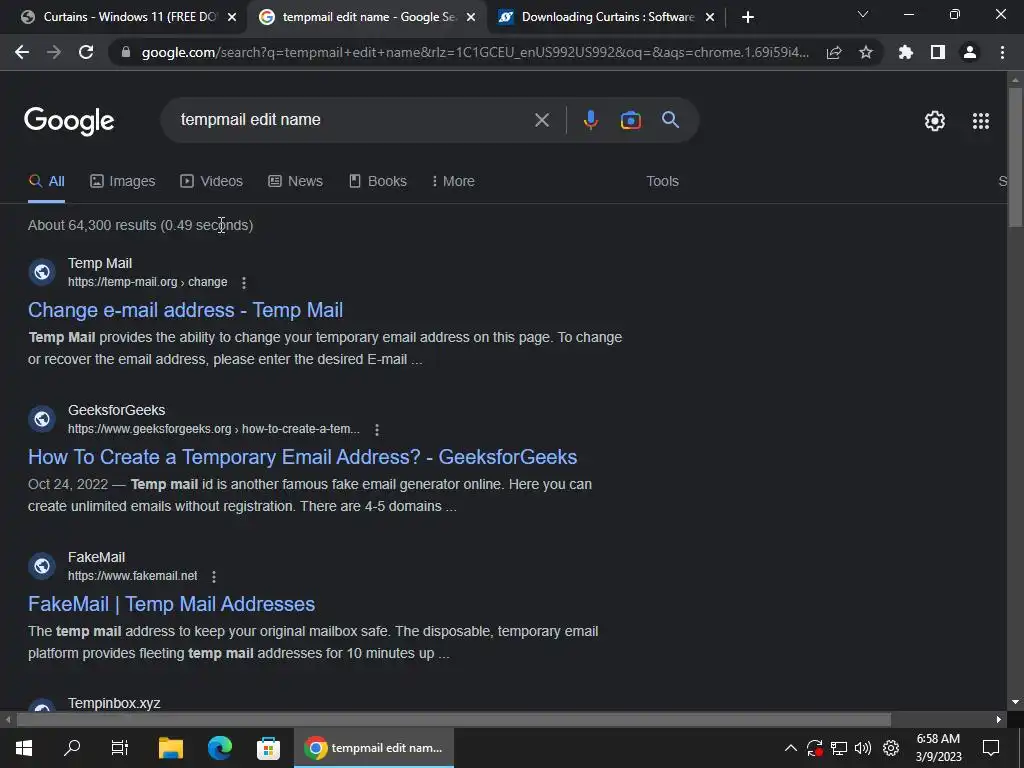
Task: Click the Tempinbox.xyz result name
Action: (114, 703)
